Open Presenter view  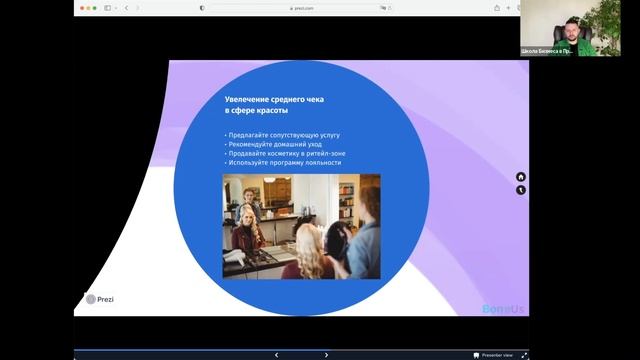[493, 355]
